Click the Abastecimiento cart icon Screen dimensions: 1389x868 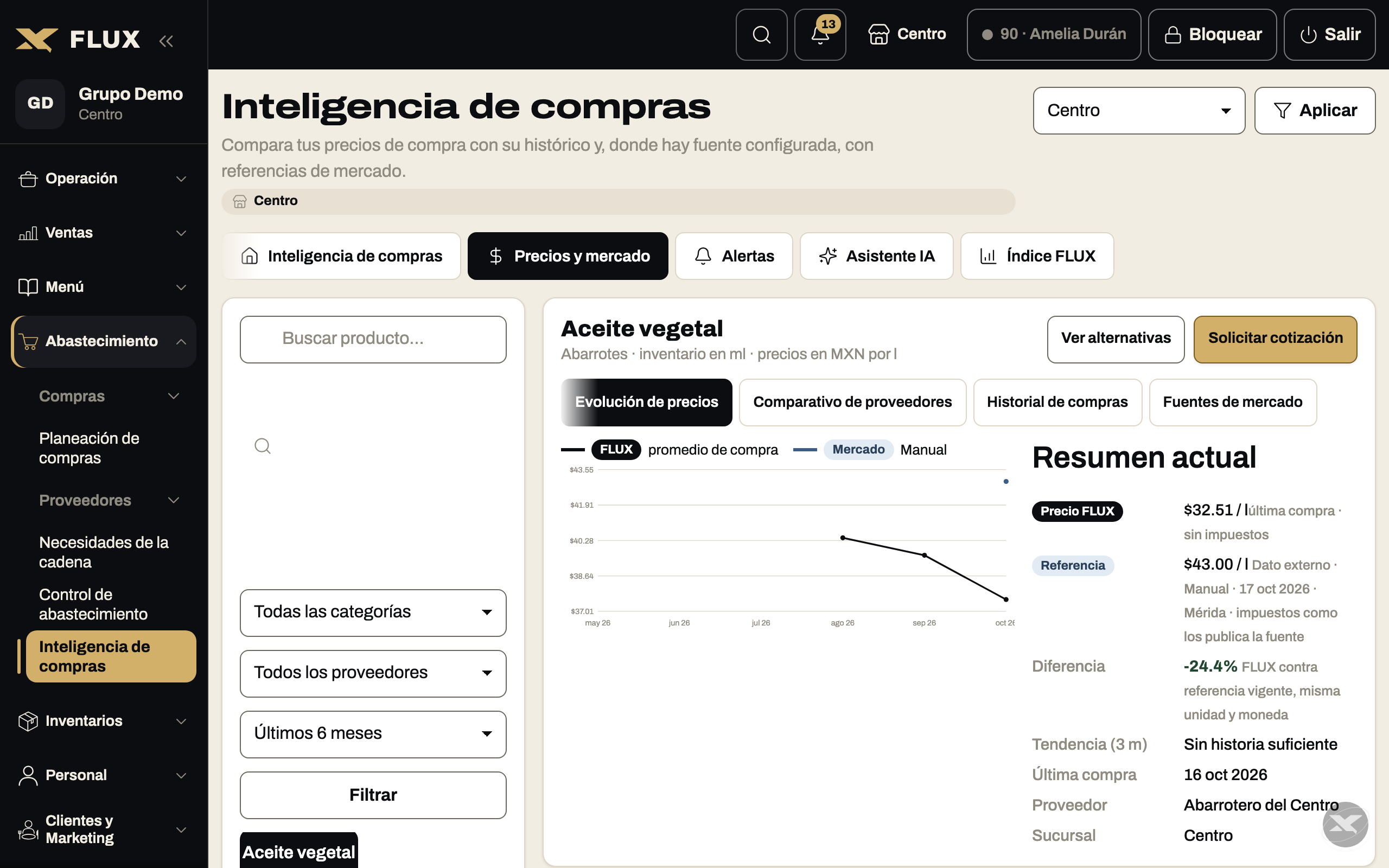(x=28, y=342)
